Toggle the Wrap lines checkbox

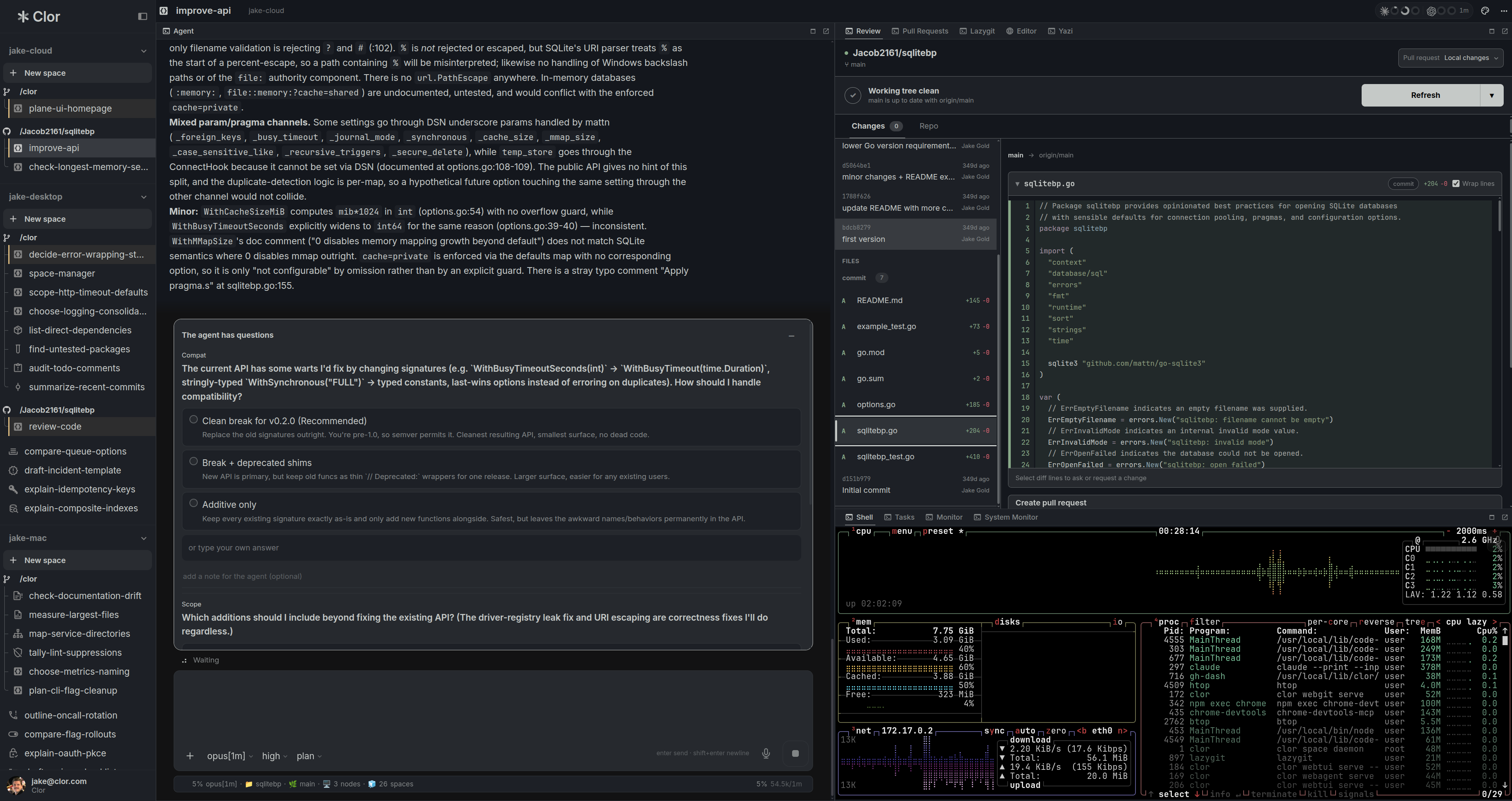click(1456, 183)
